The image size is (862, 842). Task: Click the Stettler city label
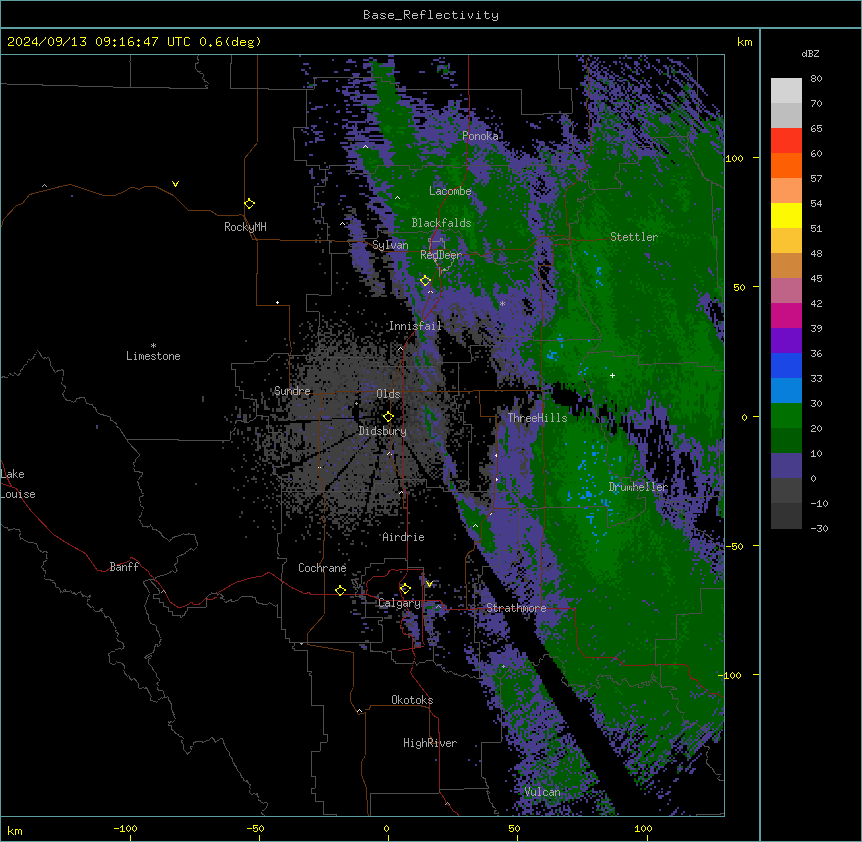634,237
